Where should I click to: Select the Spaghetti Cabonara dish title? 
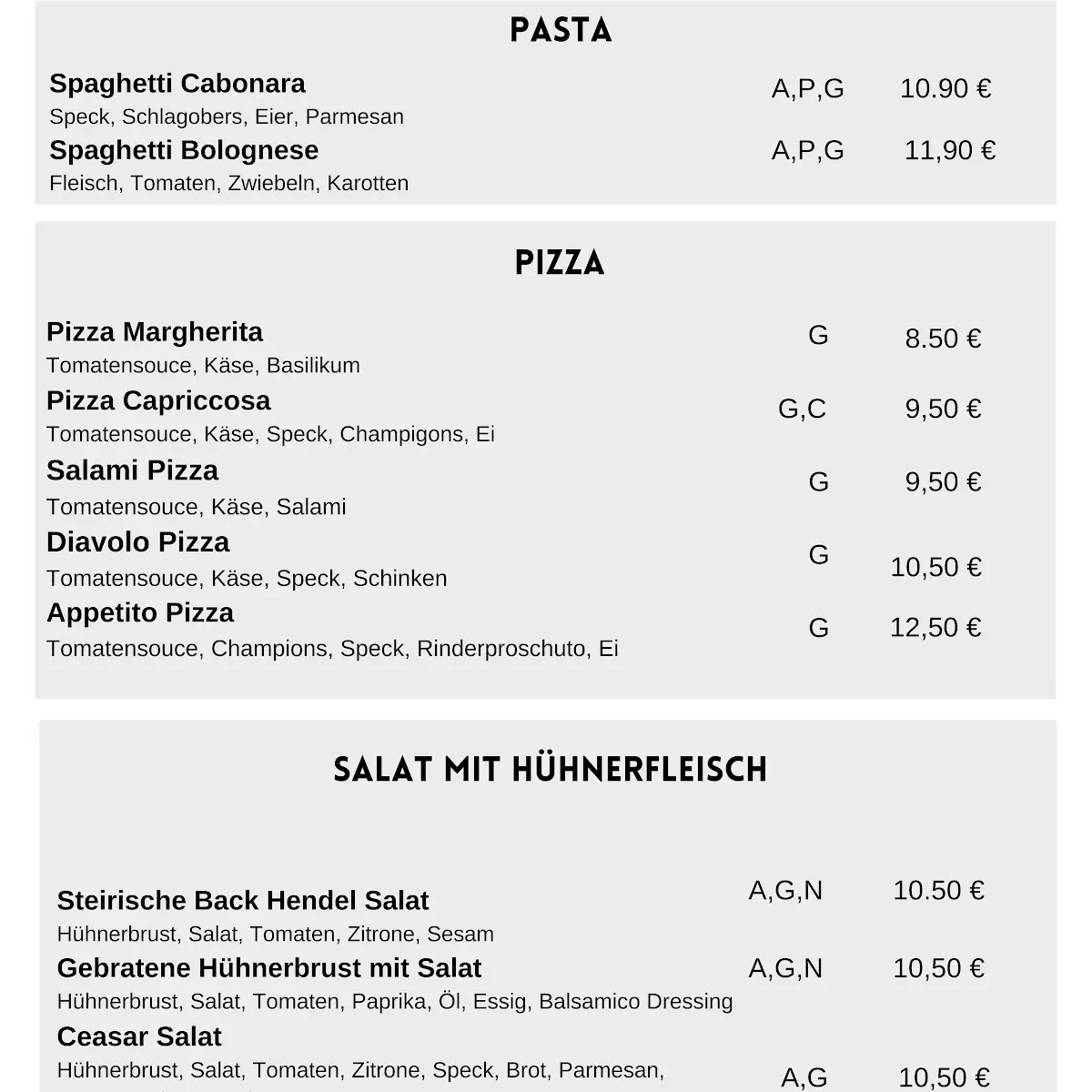click(177, 84)
